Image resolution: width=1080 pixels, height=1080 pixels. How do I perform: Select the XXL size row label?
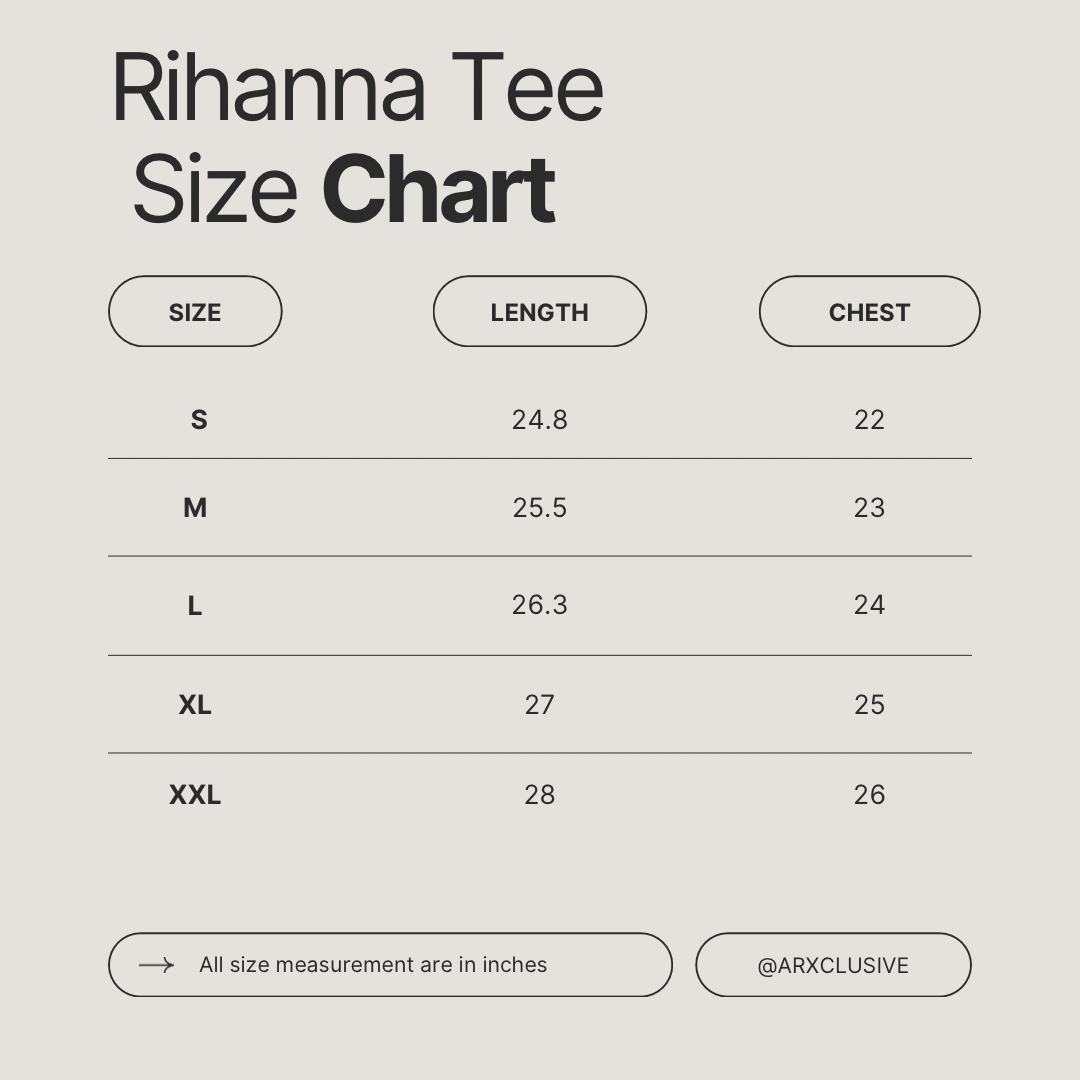point(195,795)
